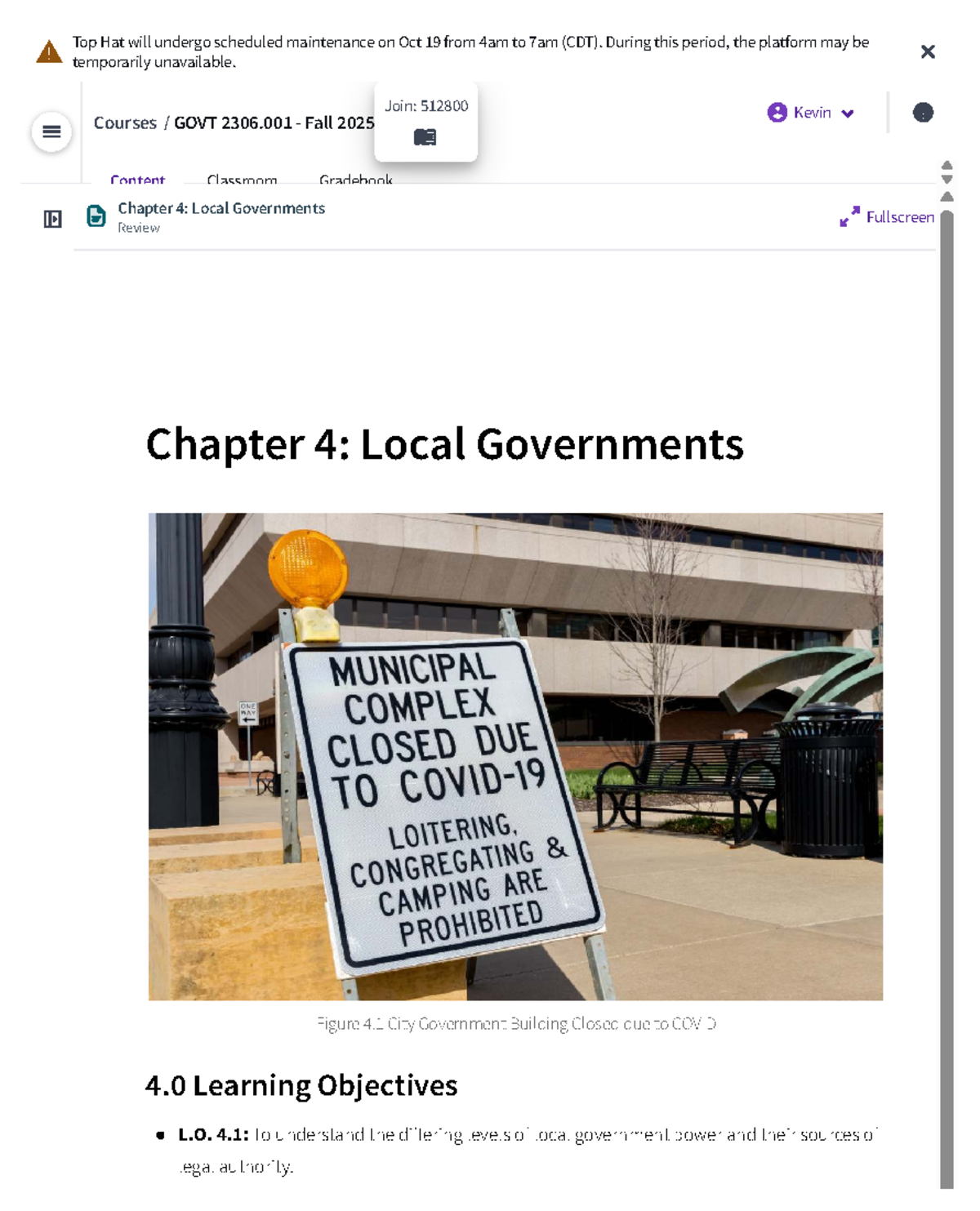Dismiss the maintenance warning banner
Image resolution: width=980 pixels, height=1211 pixels.
pos(928,52)
